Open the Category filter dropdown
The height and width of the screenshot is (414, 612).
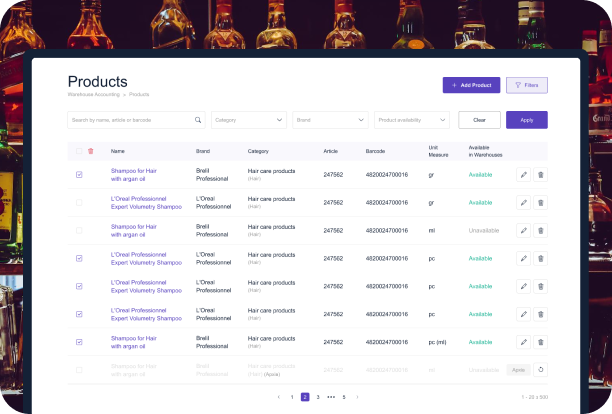248,120
